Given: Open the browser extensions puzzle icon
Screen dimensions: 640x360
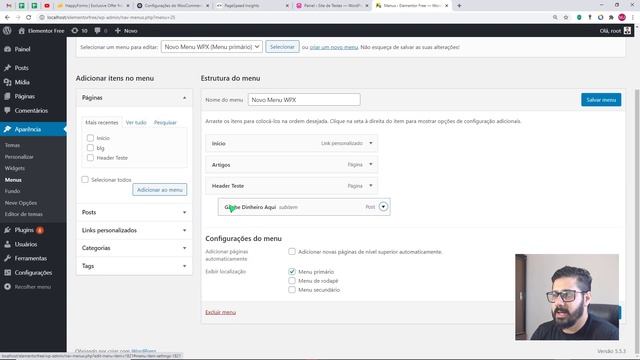Looking at the screenshot, I should 611,18.
